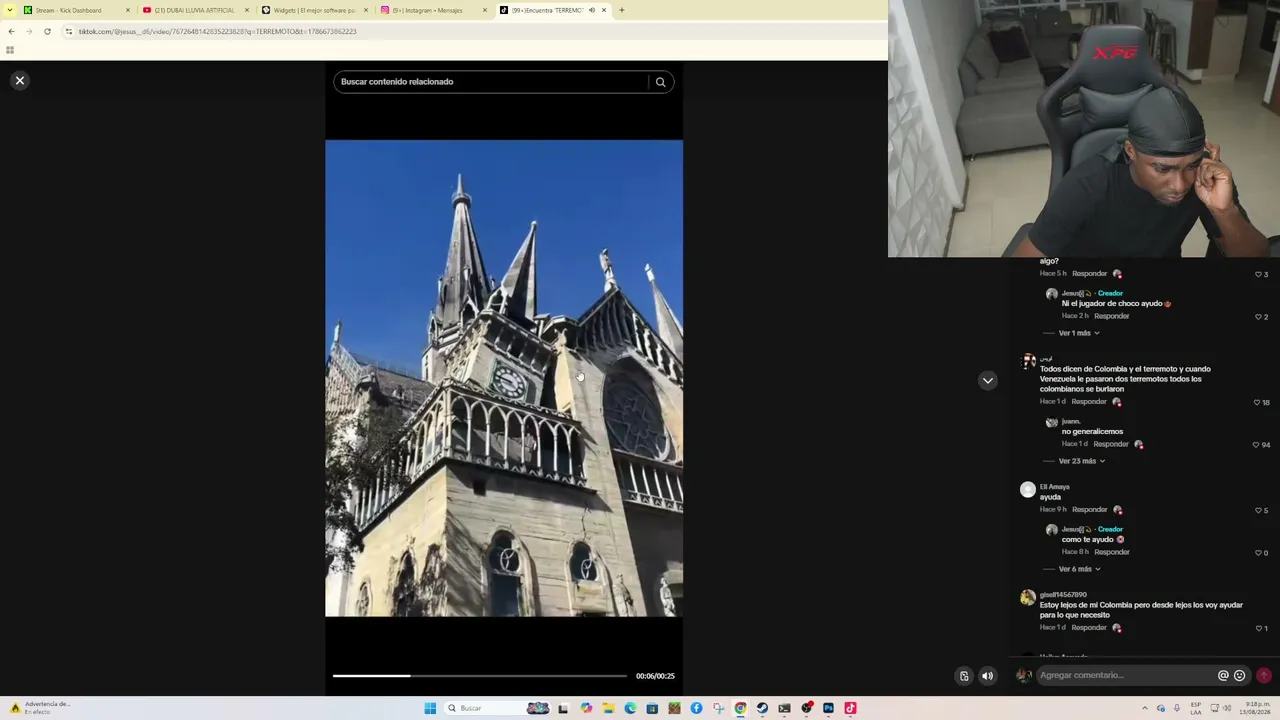Reply to the 'como te ayudo' comment

coord(1111,552)
